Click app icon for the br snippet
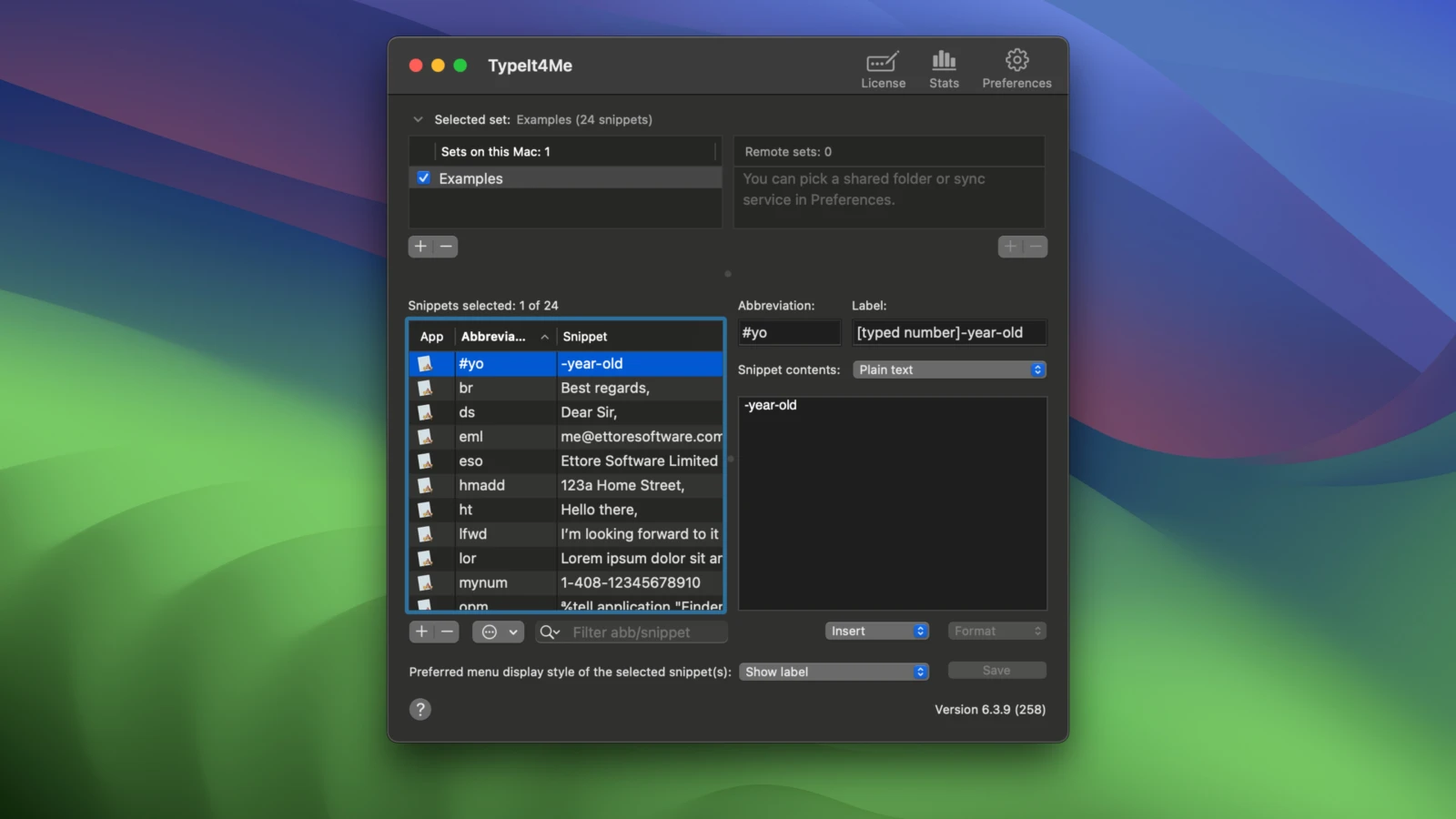1456x819 pixels. coord(425,389)
